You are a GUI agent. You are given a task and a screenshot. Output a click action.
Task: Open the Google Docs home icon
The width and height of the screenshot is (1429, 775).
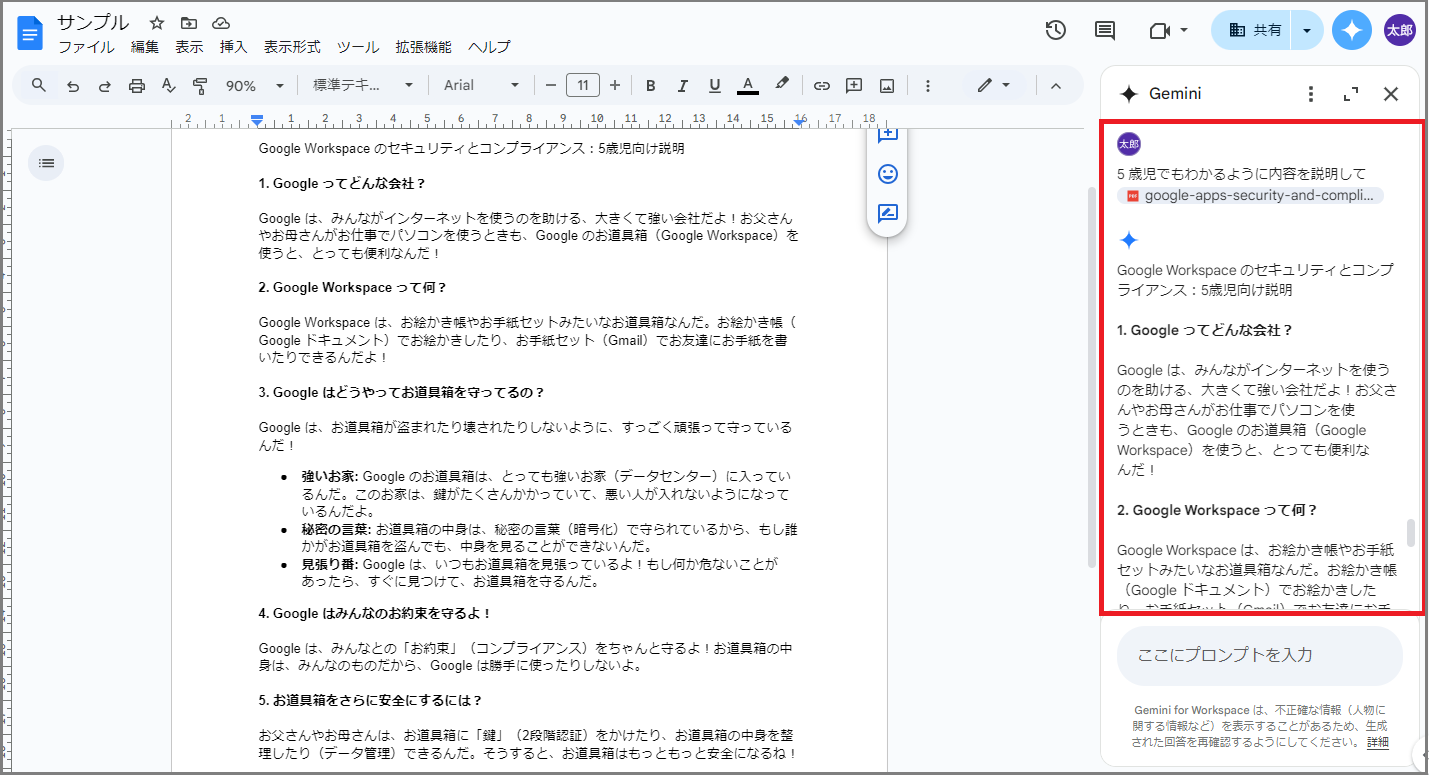(30, 34)
